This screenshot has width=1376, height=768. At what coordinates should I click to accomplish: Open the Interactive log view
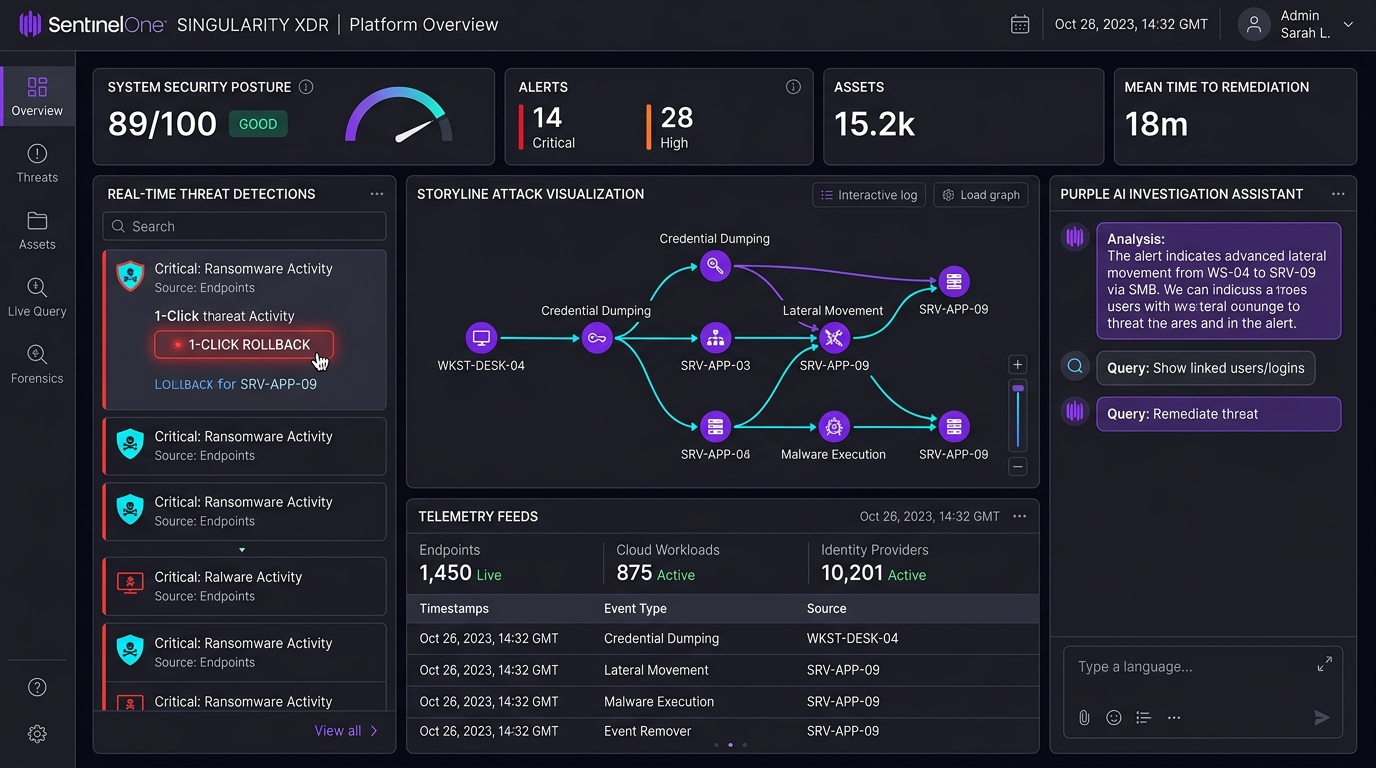pos(869,195)
